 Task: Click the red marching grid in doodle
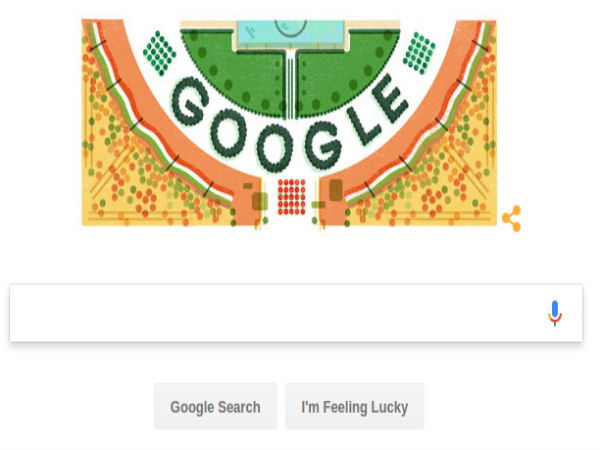[x=292, y=197]
